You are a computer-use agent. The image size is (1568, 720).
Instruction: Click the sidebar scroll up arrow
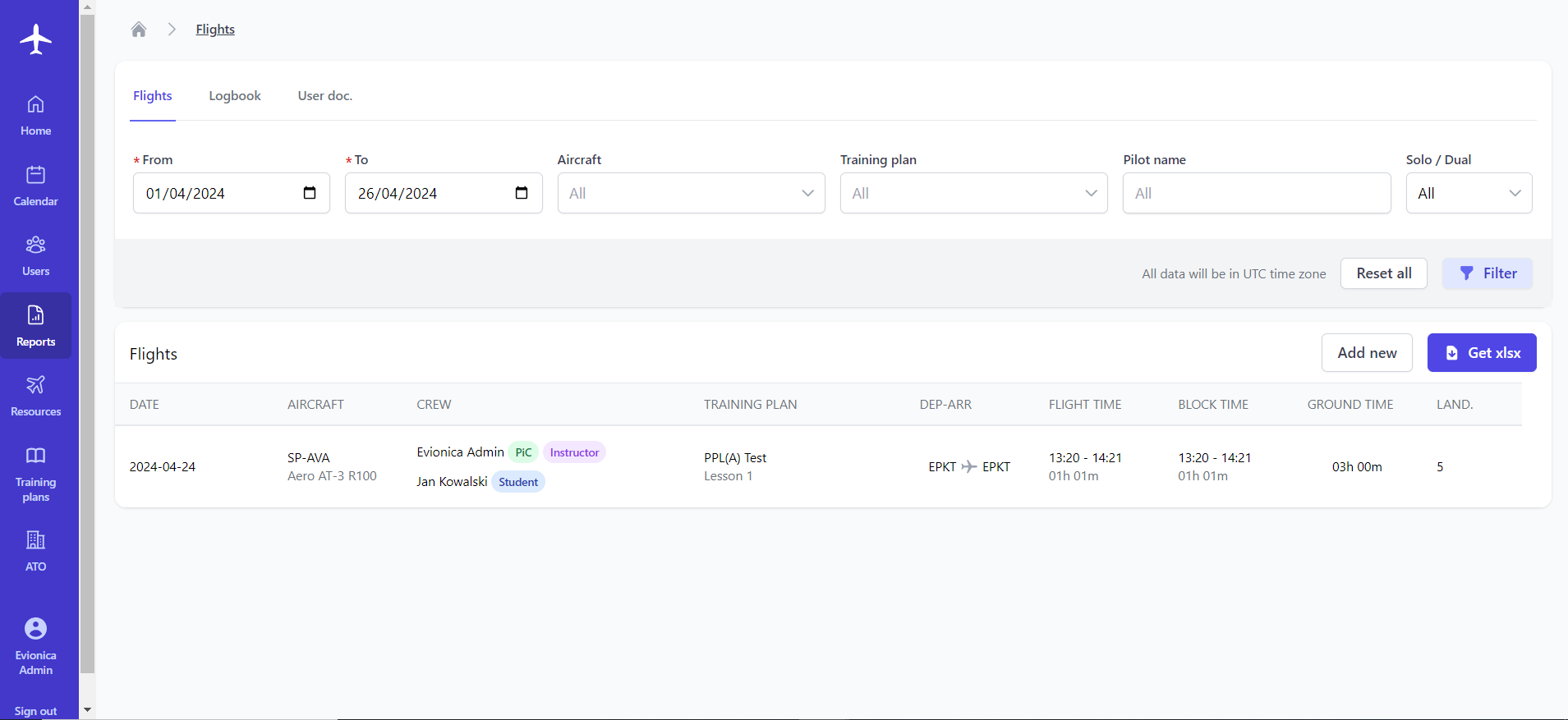(87, 7)
